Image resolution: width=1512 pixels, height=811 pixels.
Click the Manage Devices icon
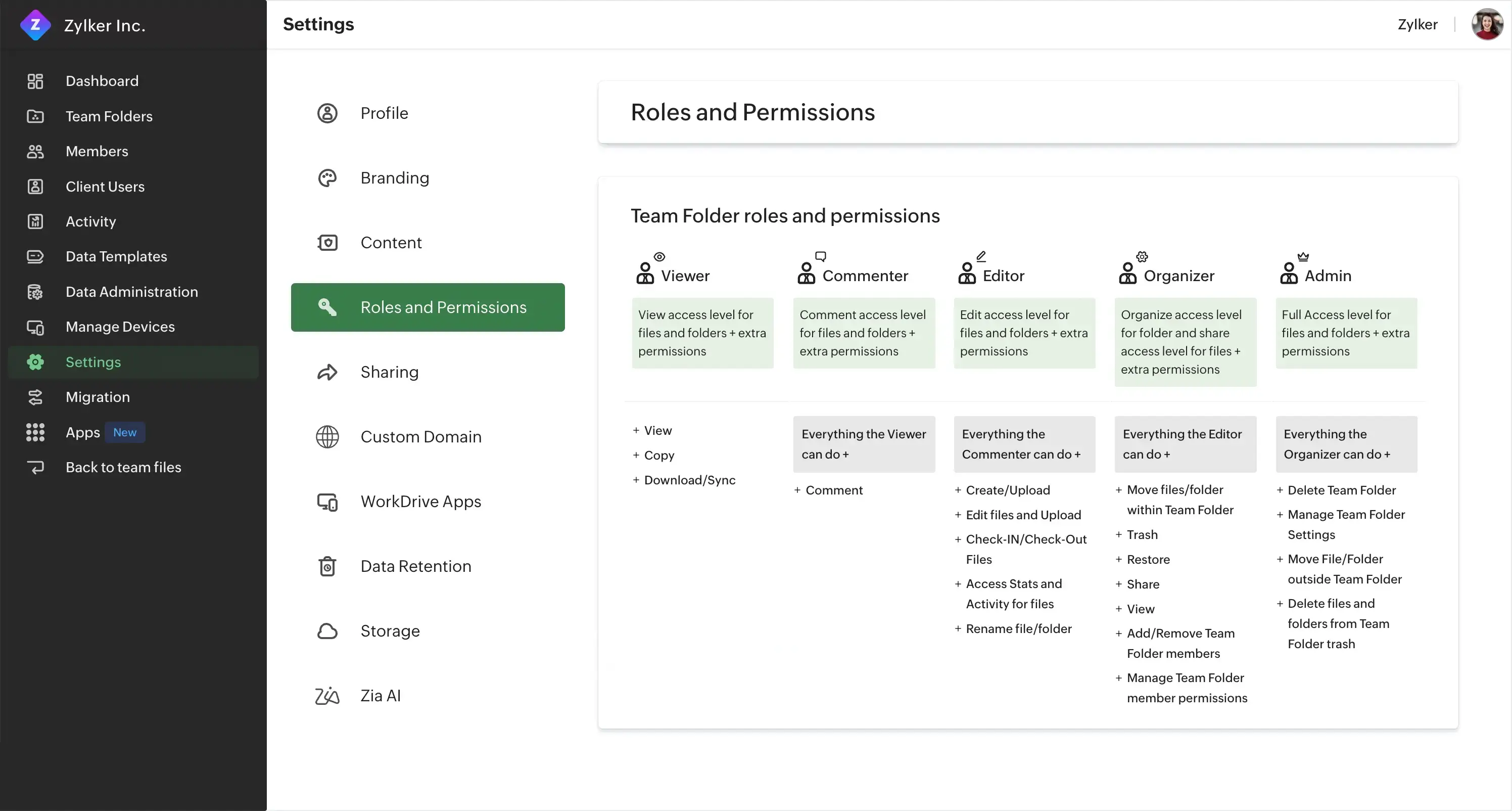tap(35, 327)
